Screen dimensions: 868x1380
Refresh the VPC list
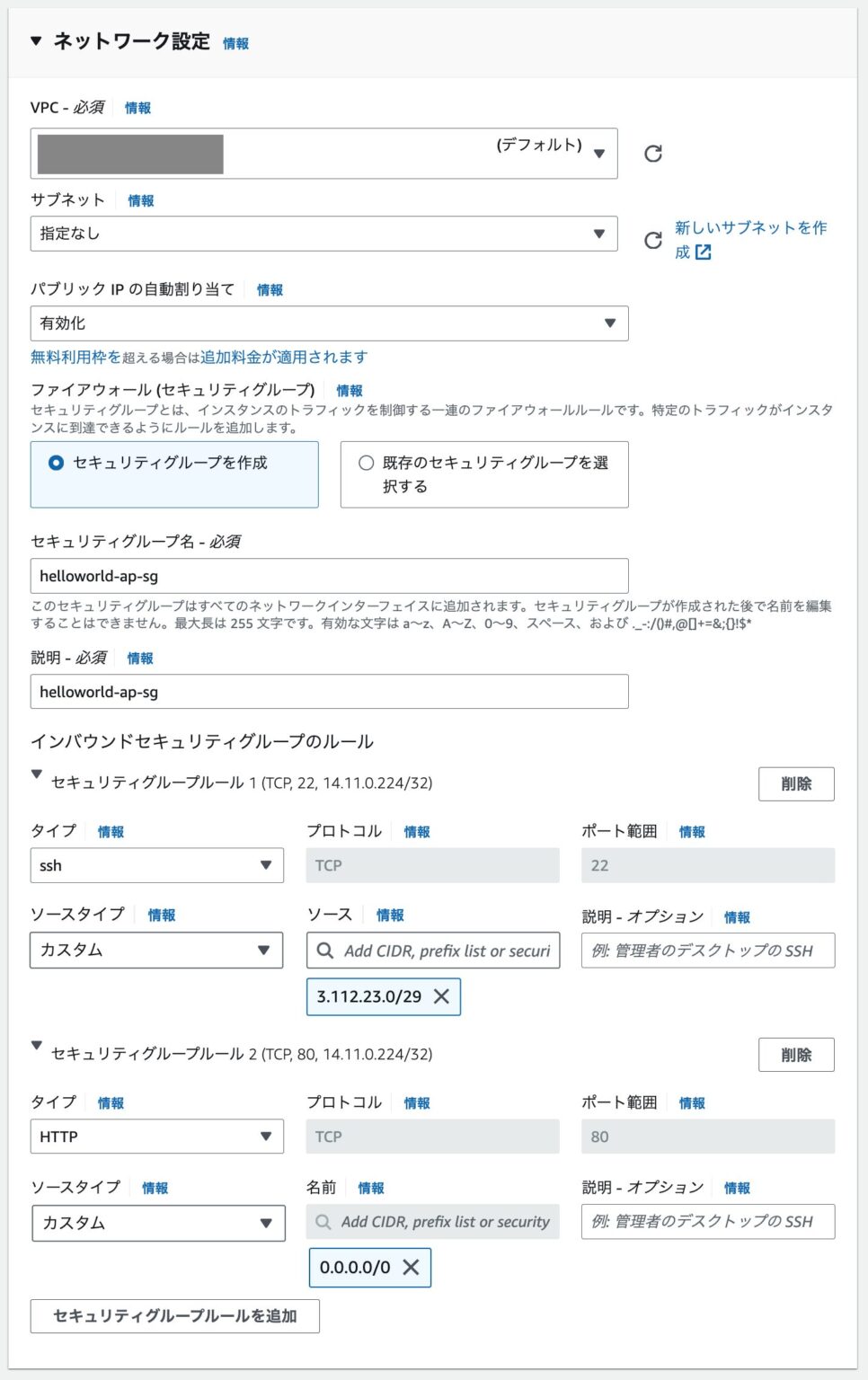654,153
